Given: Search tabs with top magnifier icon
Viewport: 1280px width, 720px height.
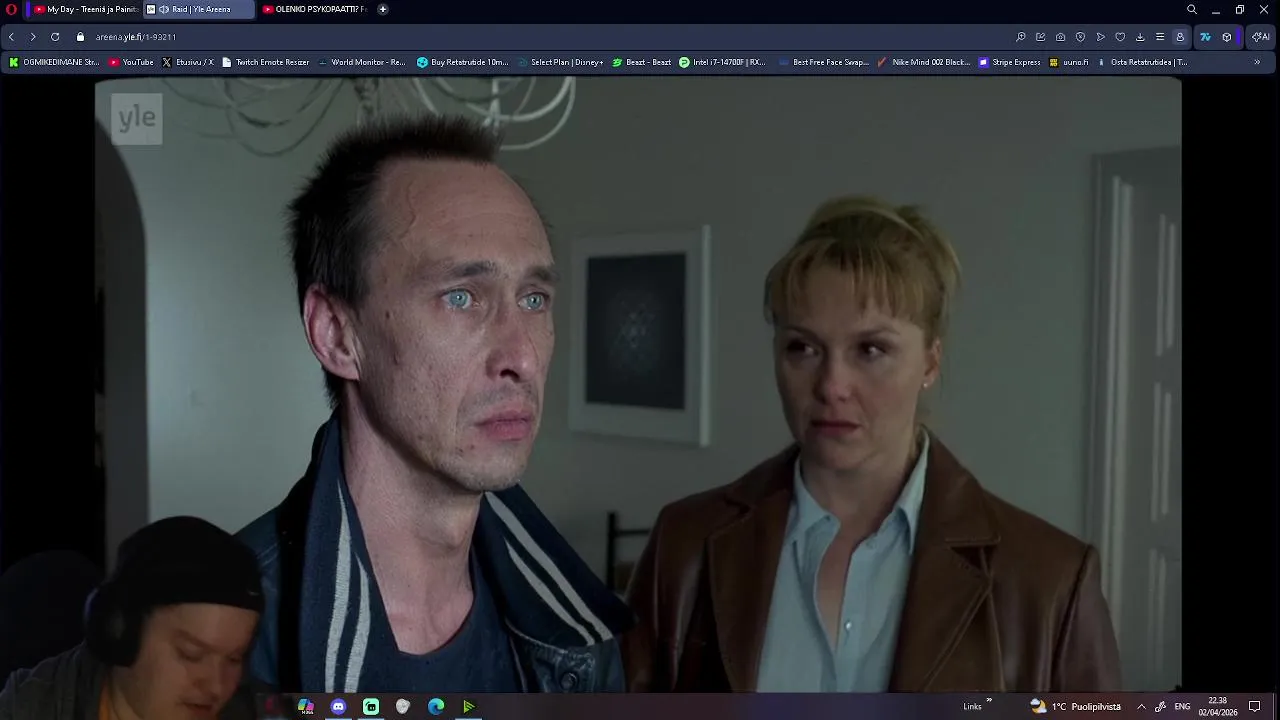Looking at the screenshot, I should (1192, 9).
